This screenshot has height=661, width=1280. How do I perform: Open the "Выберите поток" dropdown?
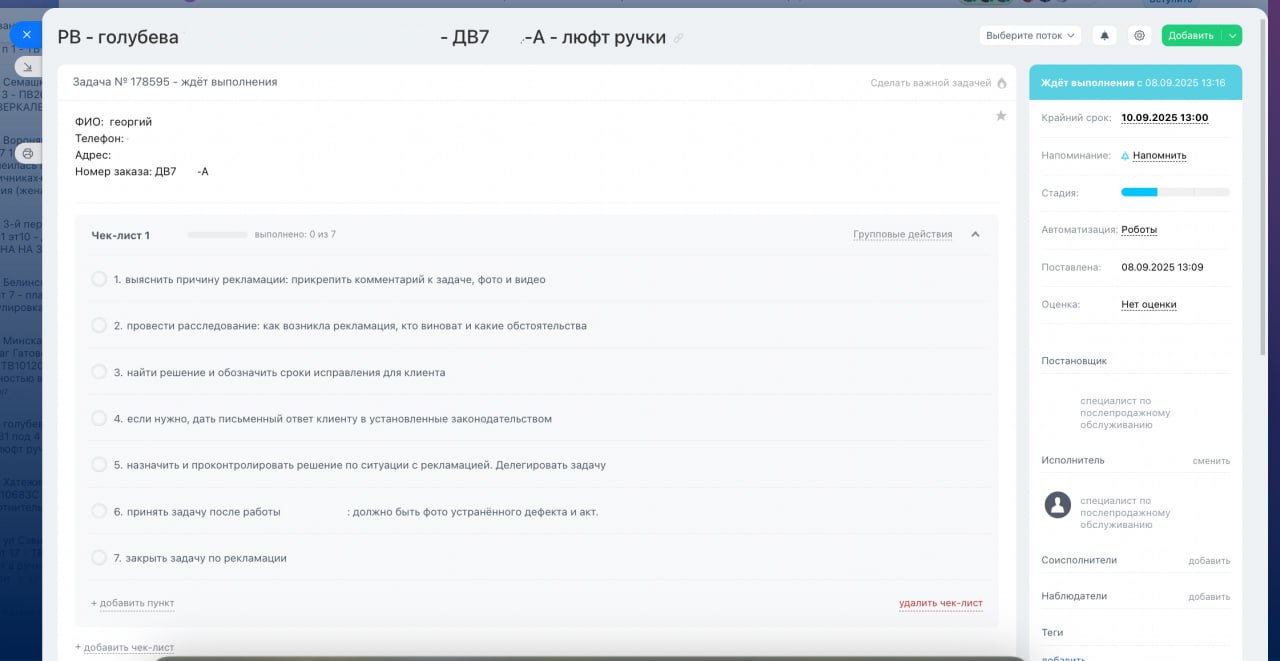pos(1030,36)
